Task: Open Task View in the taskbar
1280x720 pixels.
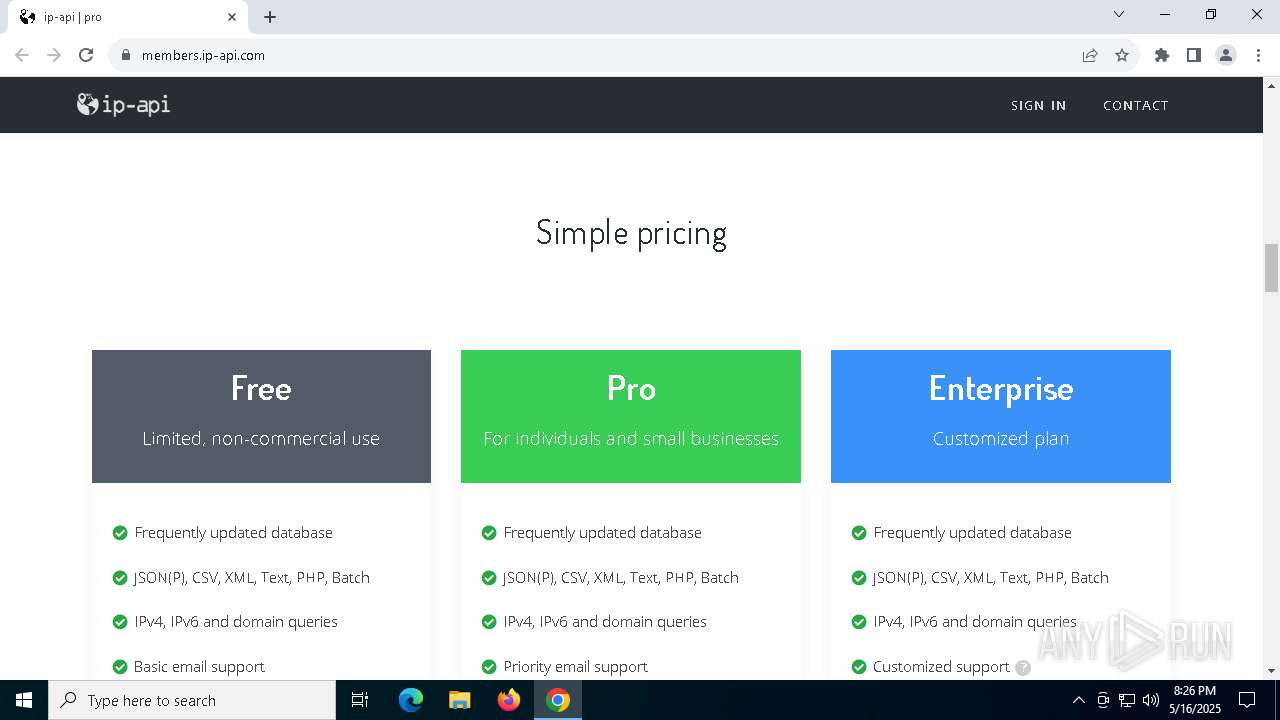Action: coord(360,700)
